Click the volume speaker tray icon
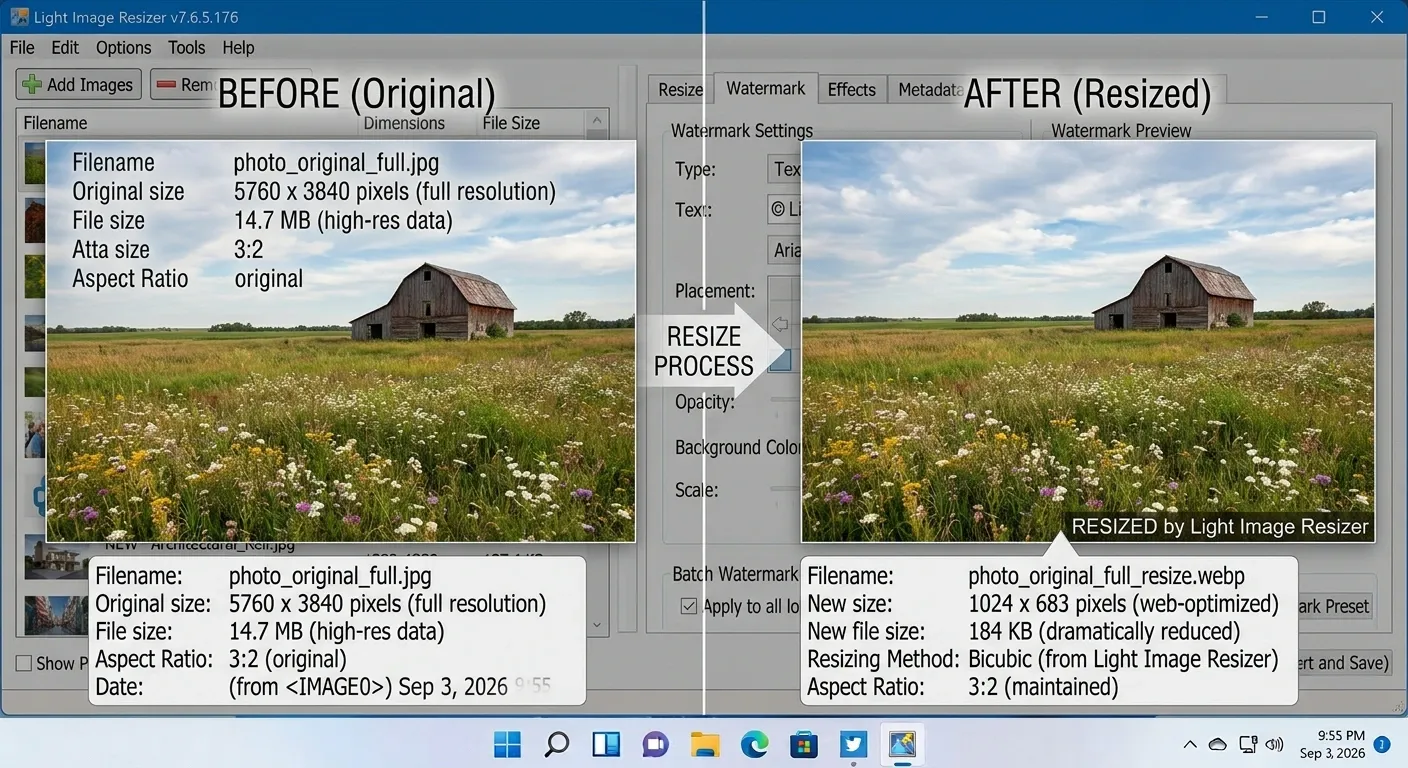The width and height of the screenshot is (1408, 768). point(1275,744)
